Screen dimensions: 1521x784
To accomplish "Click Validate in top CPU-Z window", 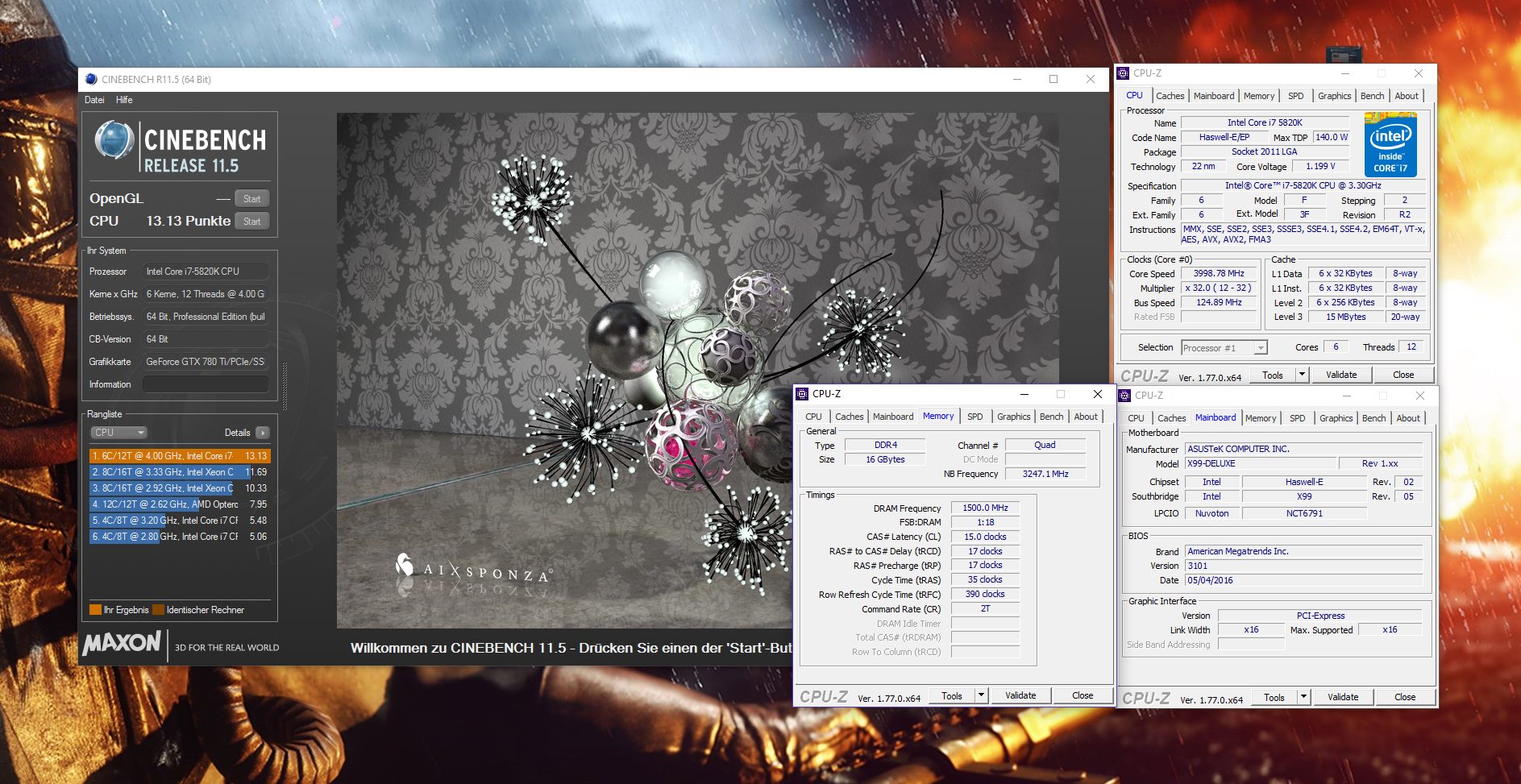I will (1341, 375).
